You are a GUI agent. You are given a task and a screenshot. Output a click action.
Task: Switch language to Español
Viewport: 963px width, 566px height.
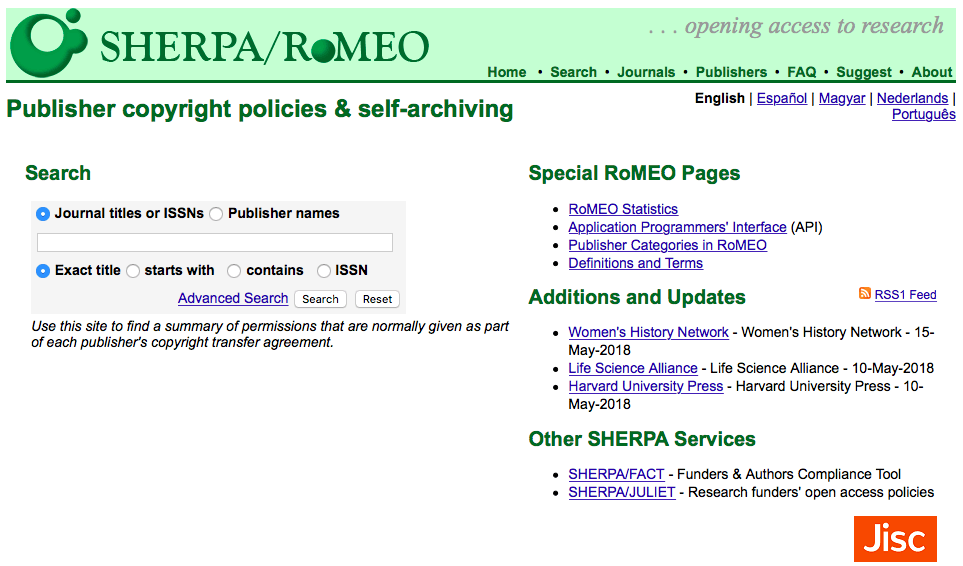pos(782,98)
